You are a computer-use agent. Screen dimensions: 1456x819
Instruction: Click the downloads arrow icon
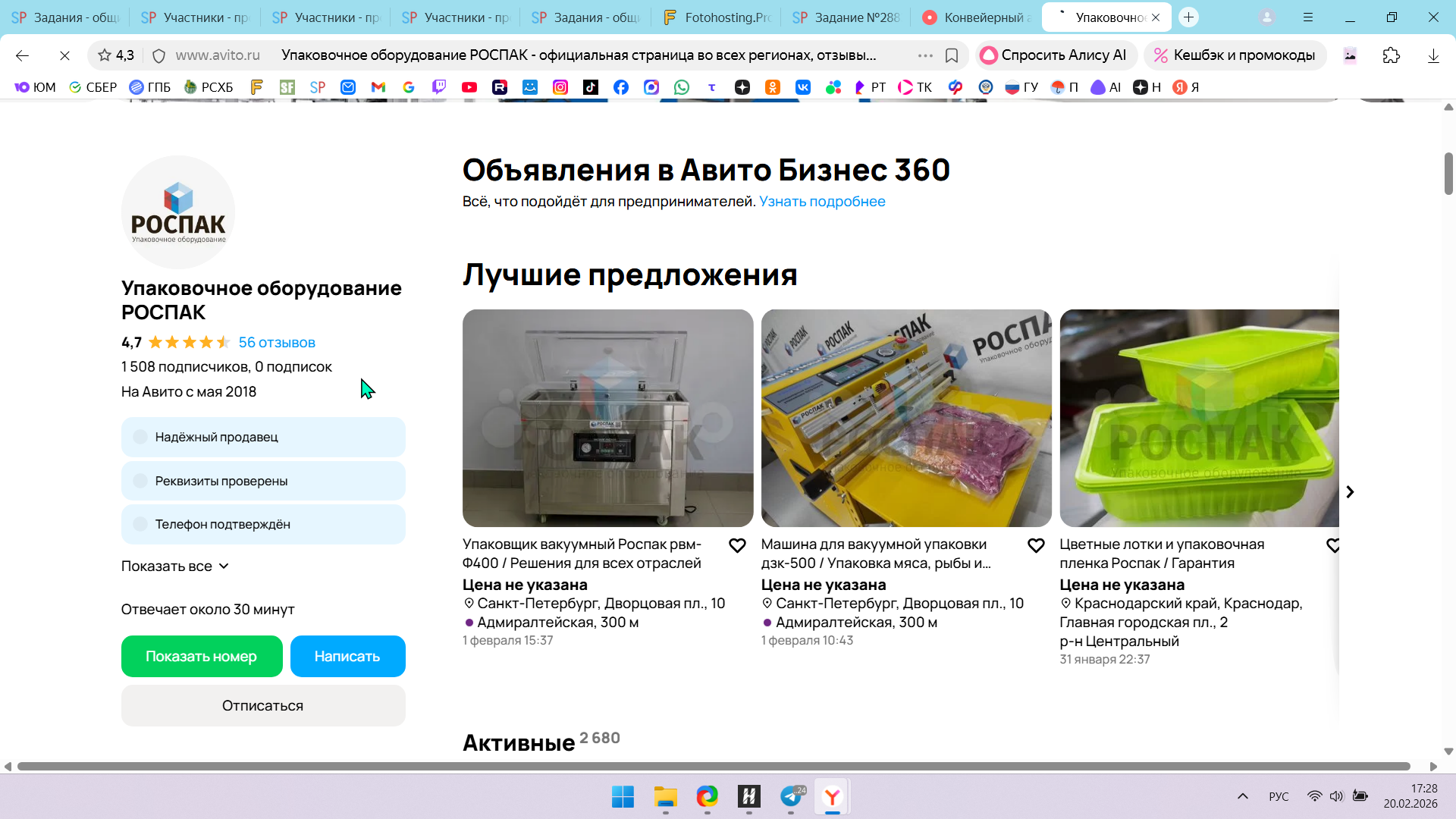point(1433,55)
